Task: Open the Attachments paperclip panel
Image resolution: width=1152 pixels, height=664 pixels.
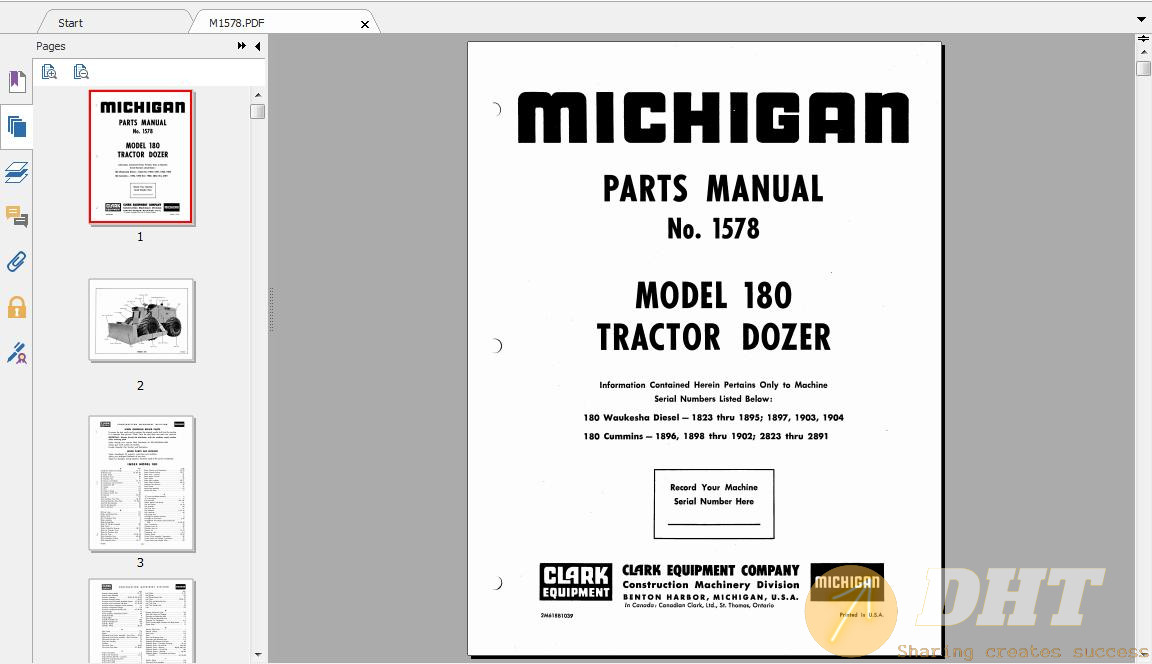Action: coord(17,262)
